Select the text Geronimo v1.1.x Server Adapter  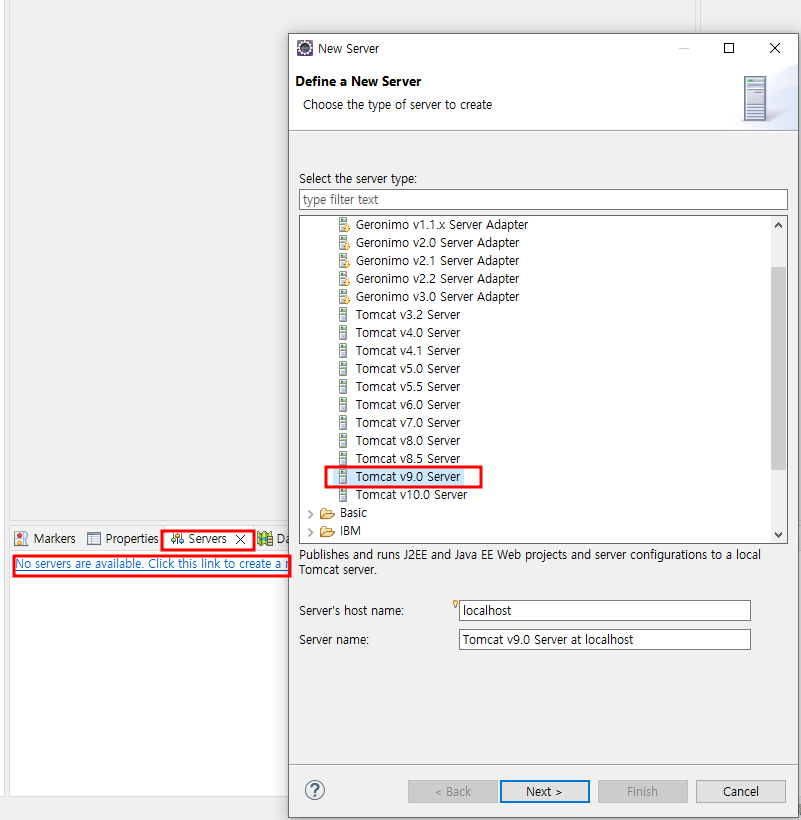tap(442, 225)
